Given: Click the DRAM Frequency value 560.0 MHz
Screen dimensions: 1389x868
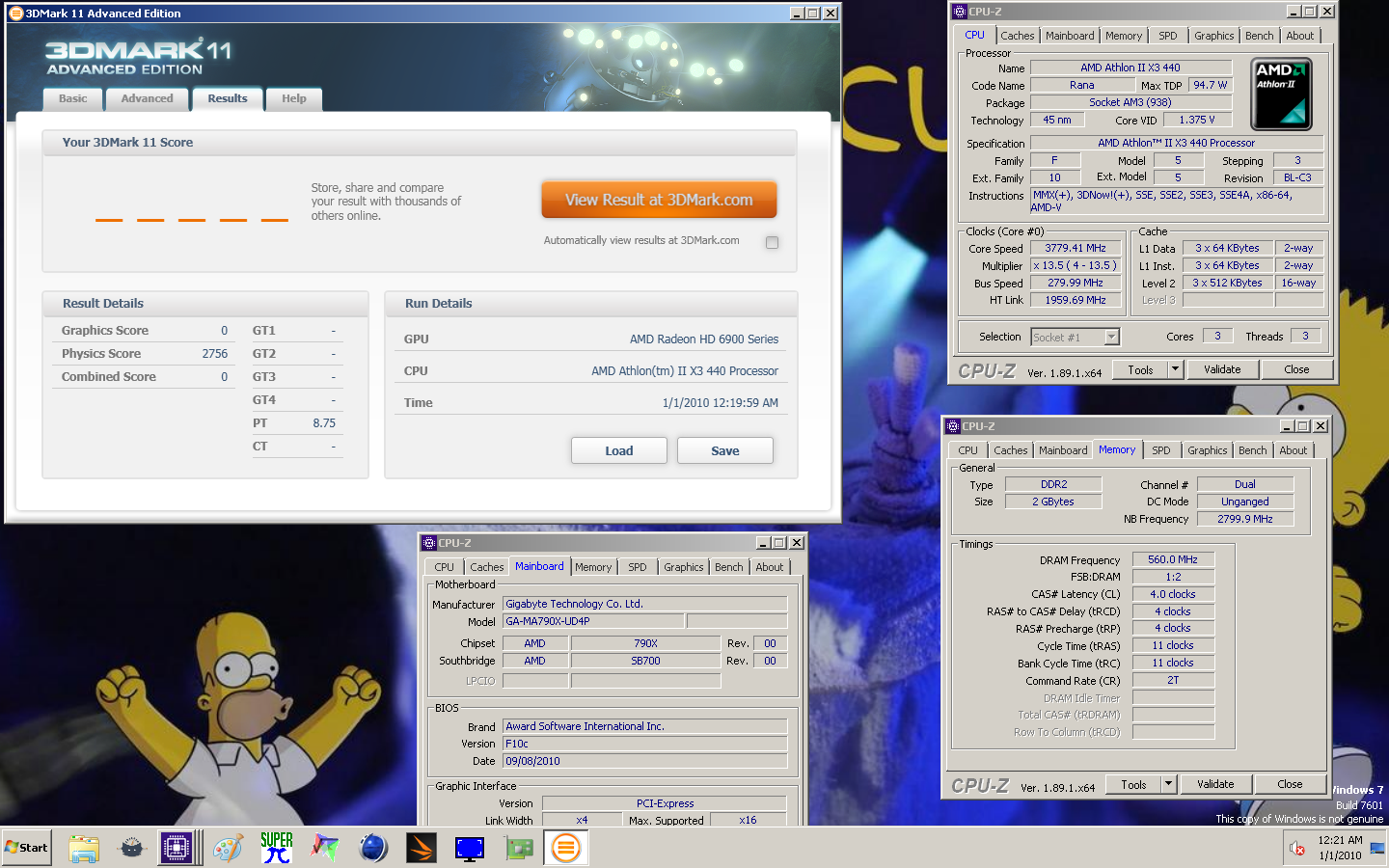Looking at the screenshot, I should 1173,559.
